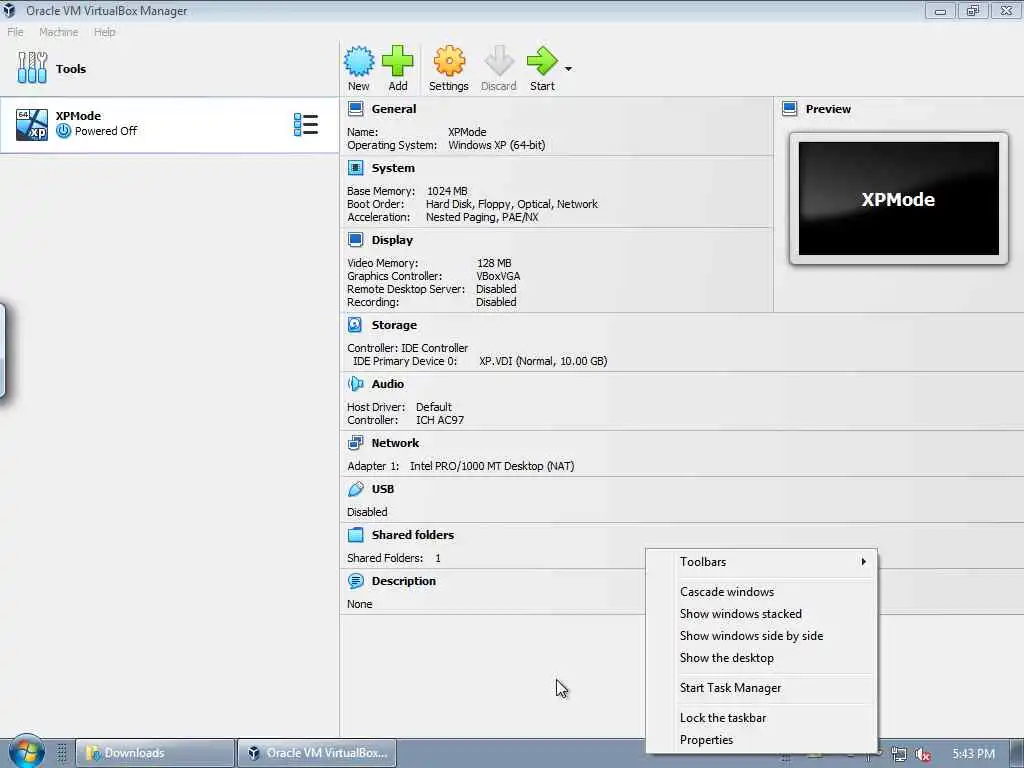Open the Audio settings header link

click(387, 384)
